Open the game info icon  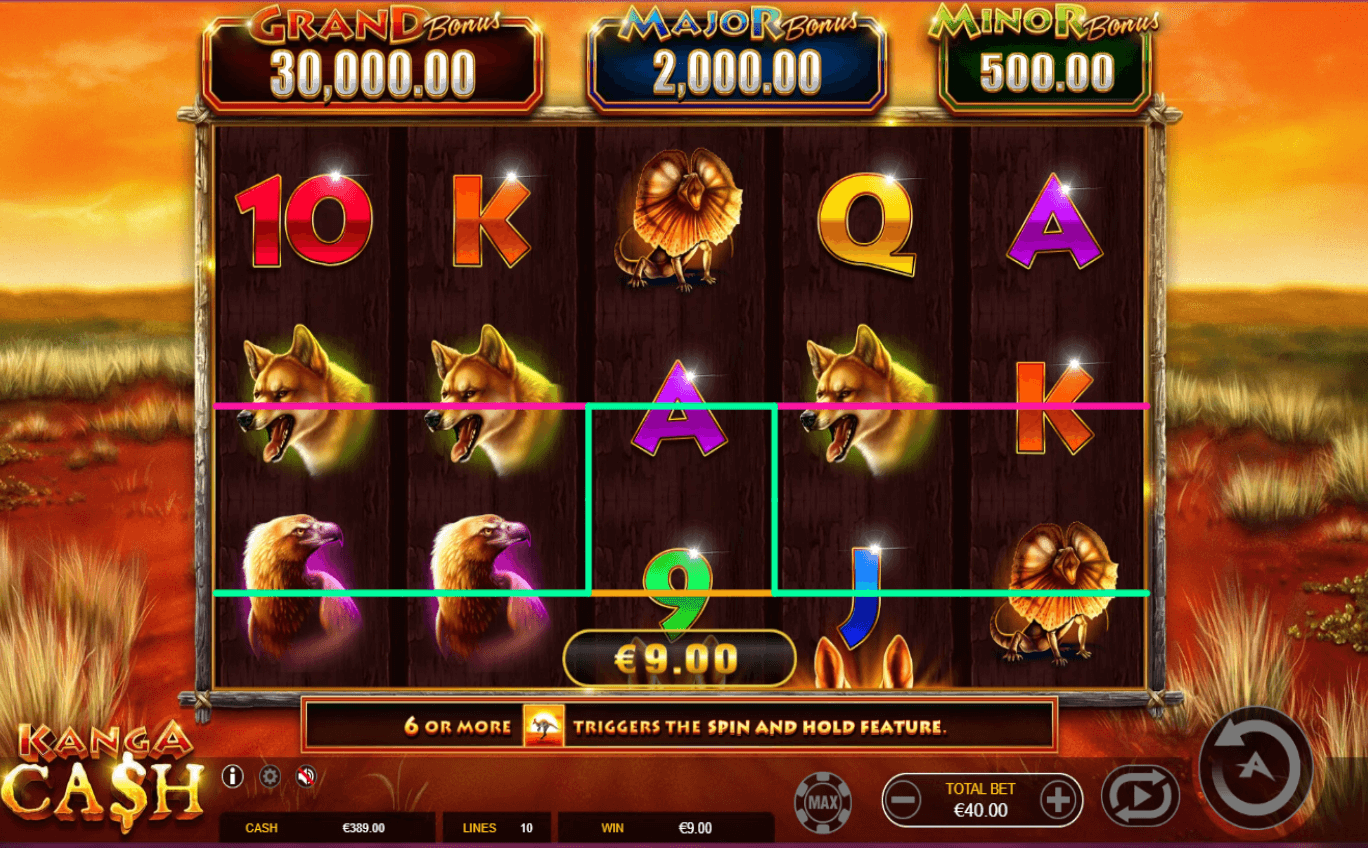pyautogui.click(x=233, y=776)
